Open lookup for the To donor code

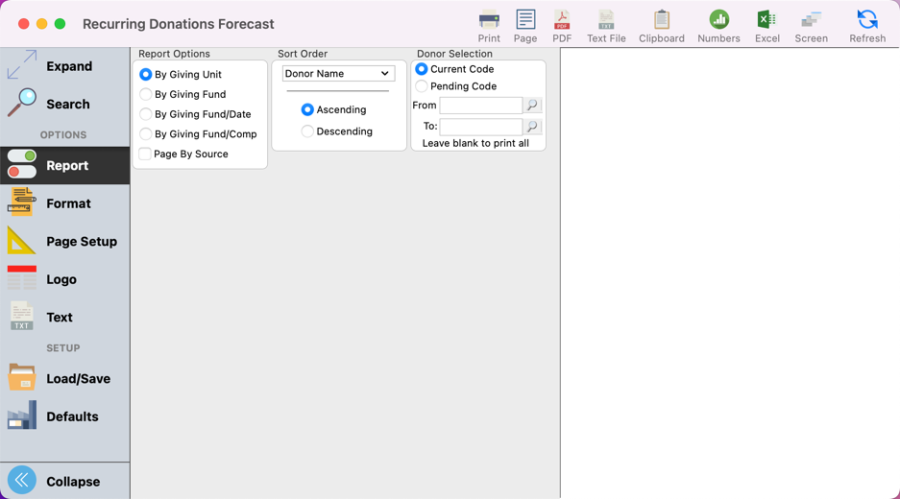(532, 127)
